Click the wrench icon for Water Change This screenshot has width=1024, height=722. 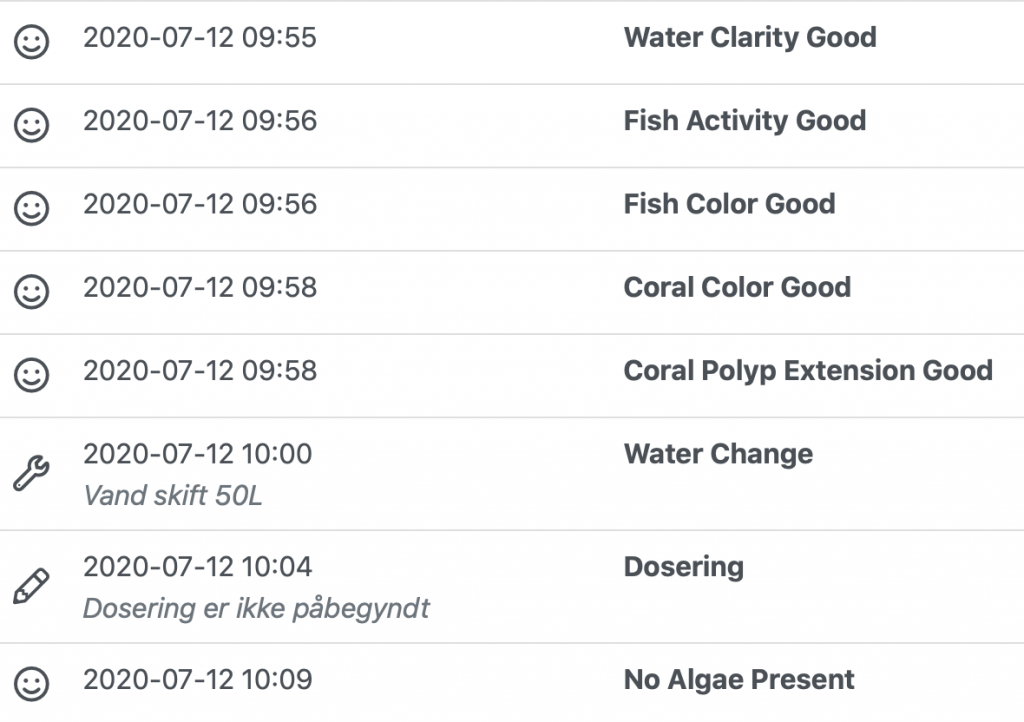coord(31,473)
